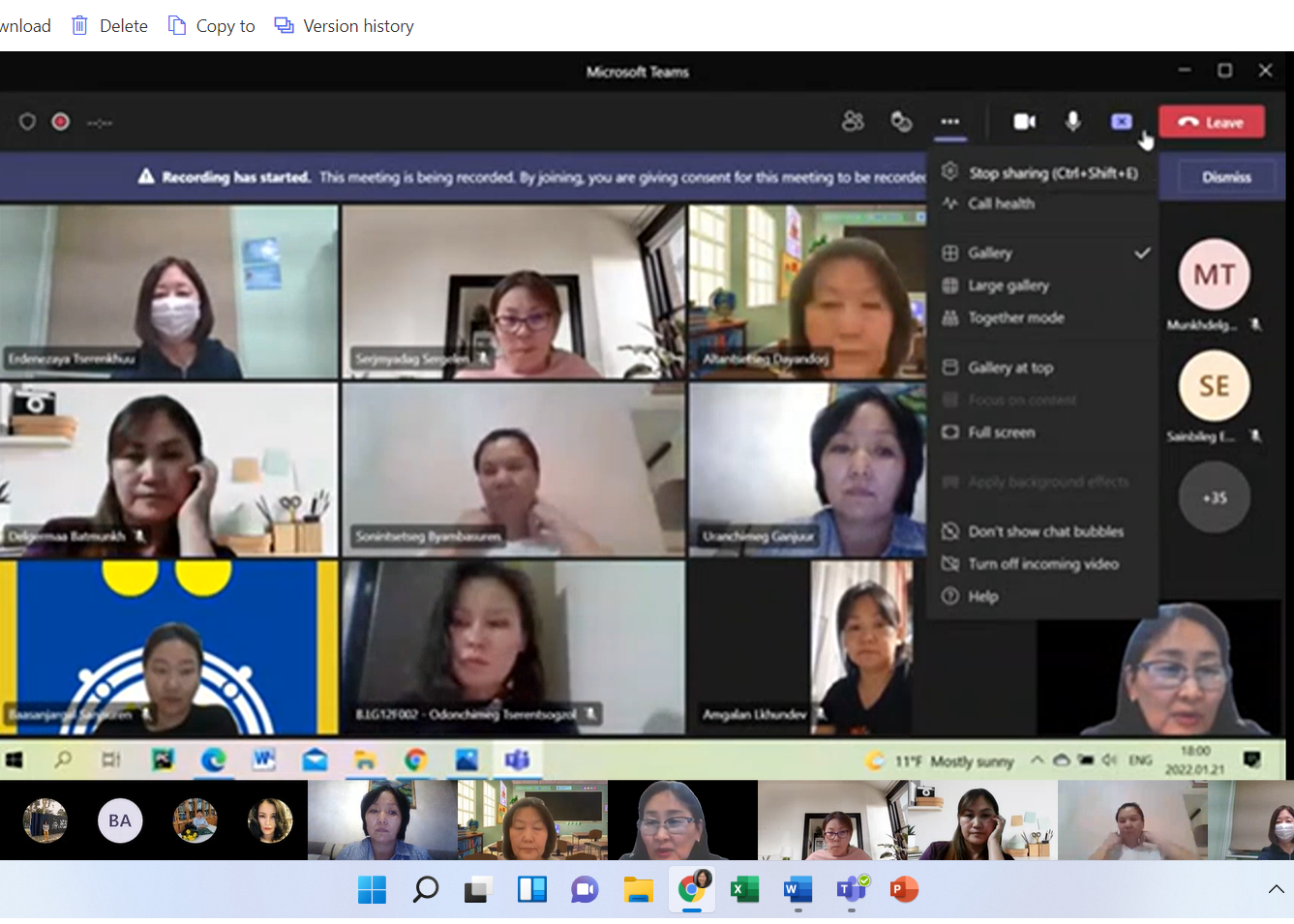
Task: Click the Version history icon in top toolbar
Action: pyautogui.click(x=284, y=25)
